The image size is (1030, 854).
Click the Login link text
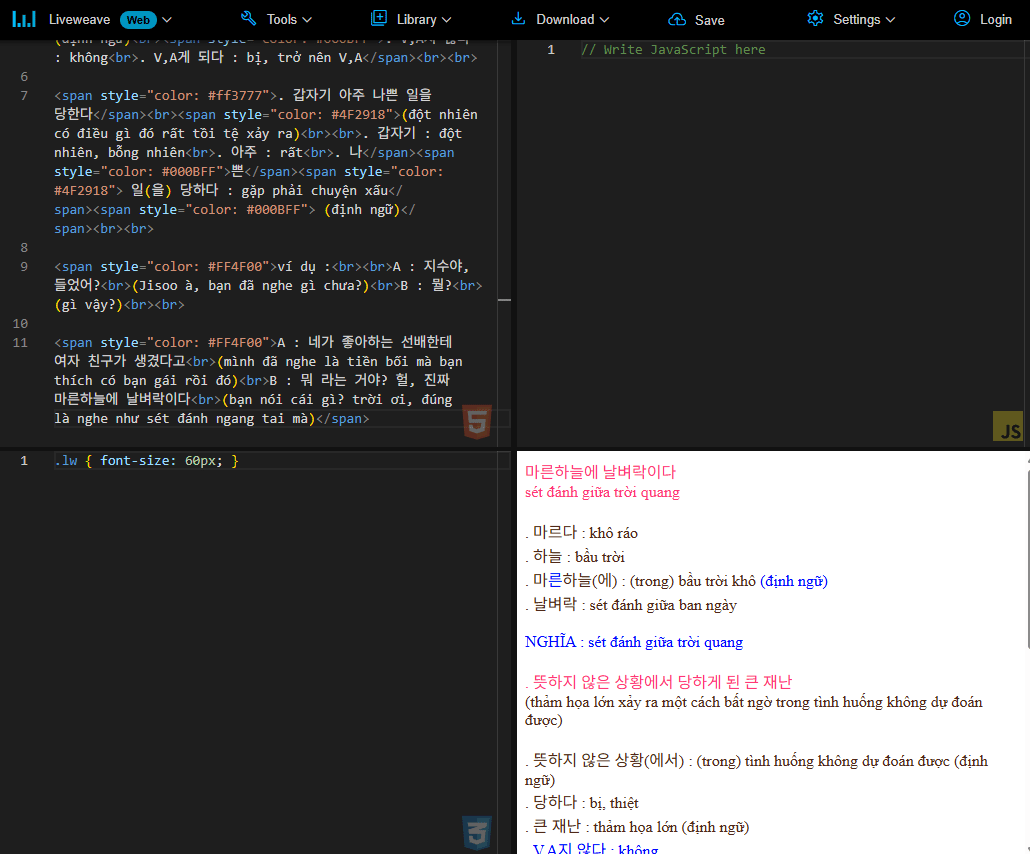(x=995, y=19)
